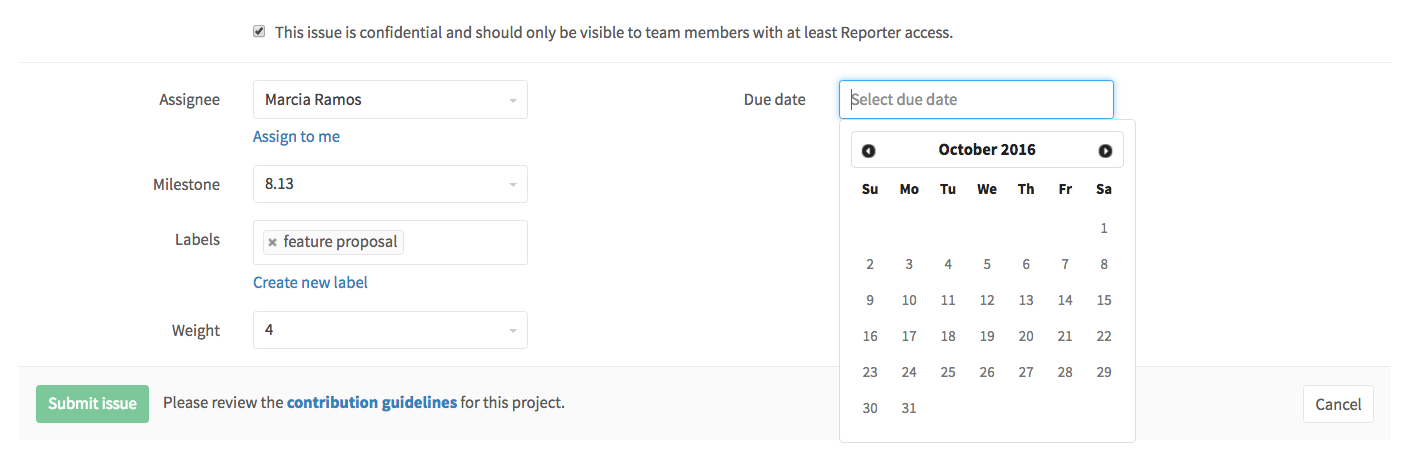Image resolution: width=1415 pixels, height=455 pixels.
Task: Select October 31 in date picker
Action: click(x=909, y=408)
